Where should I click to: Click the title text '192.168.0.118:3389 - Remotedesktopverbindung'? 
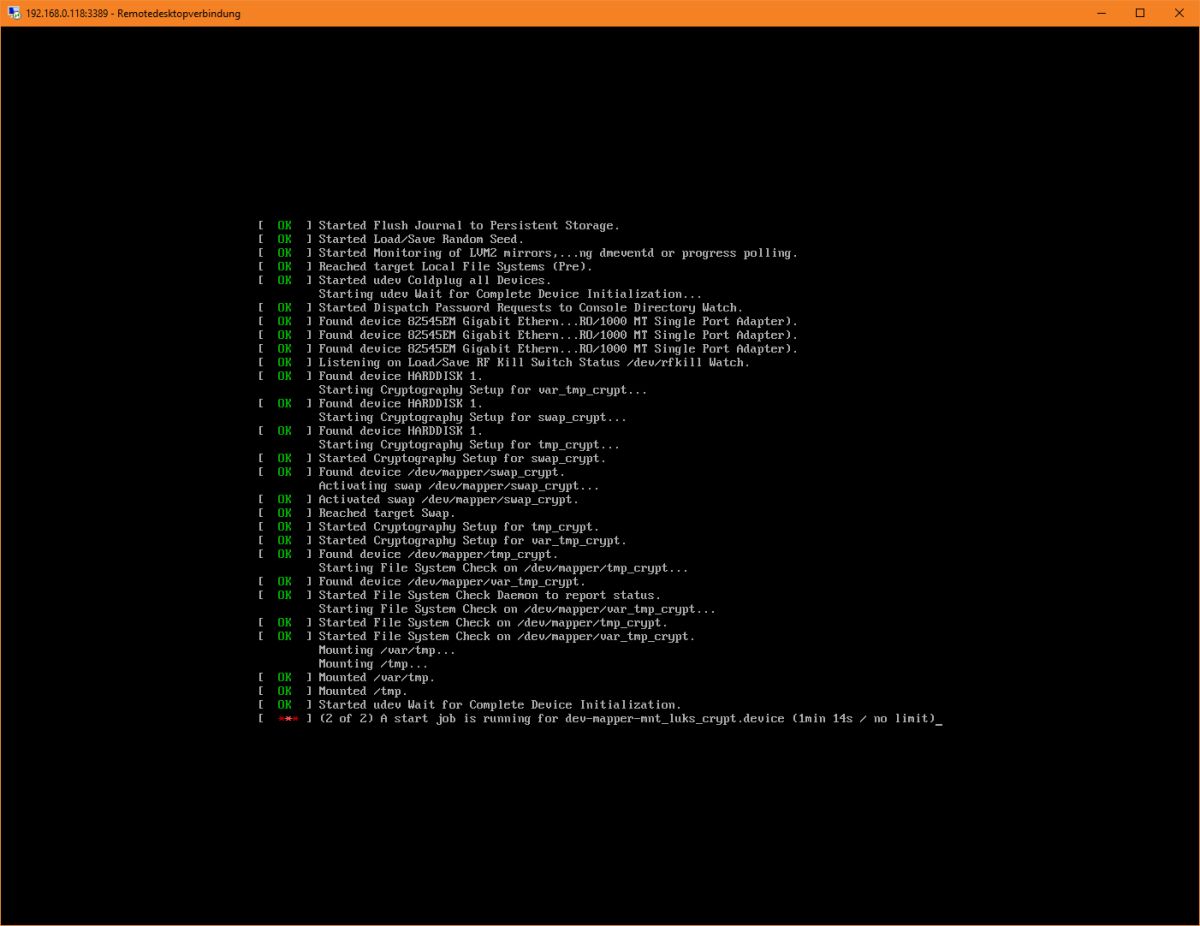[133, 14]
